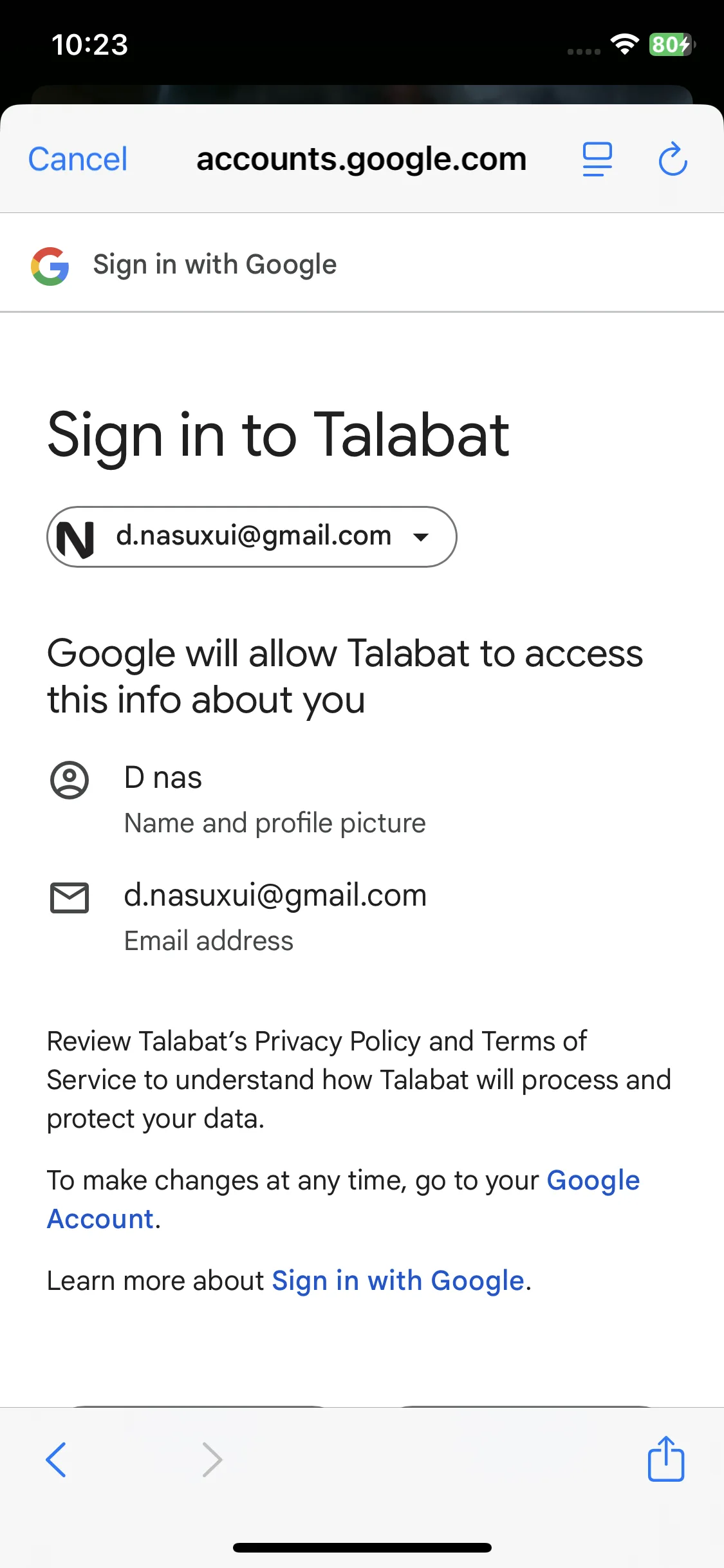The width and height of the screenshot is (724, 1568).
Task: Open the Sign in with Google link
Action: click(398, 1281)
